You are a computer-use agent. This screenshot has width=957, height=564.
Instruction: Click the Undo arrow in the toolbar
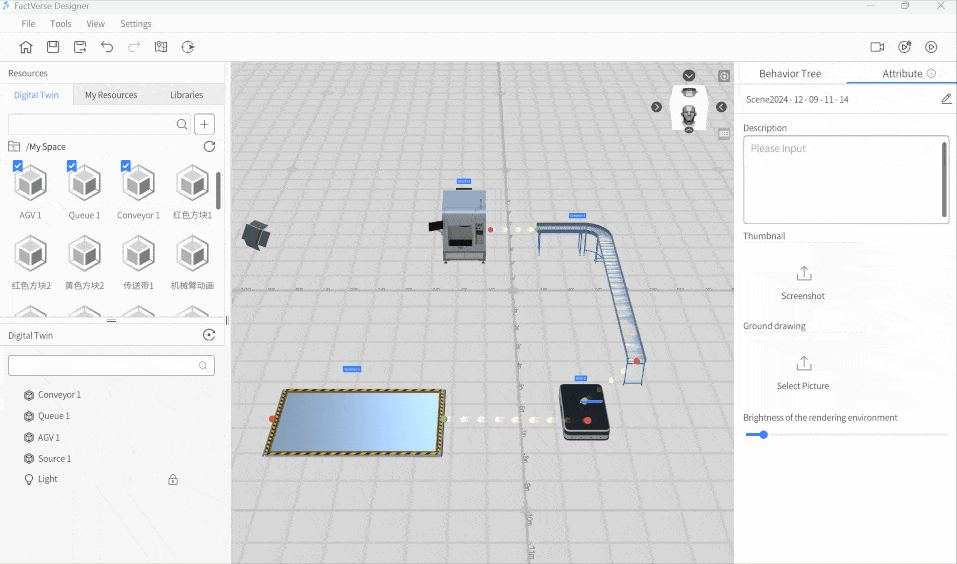tap(107, 47)
